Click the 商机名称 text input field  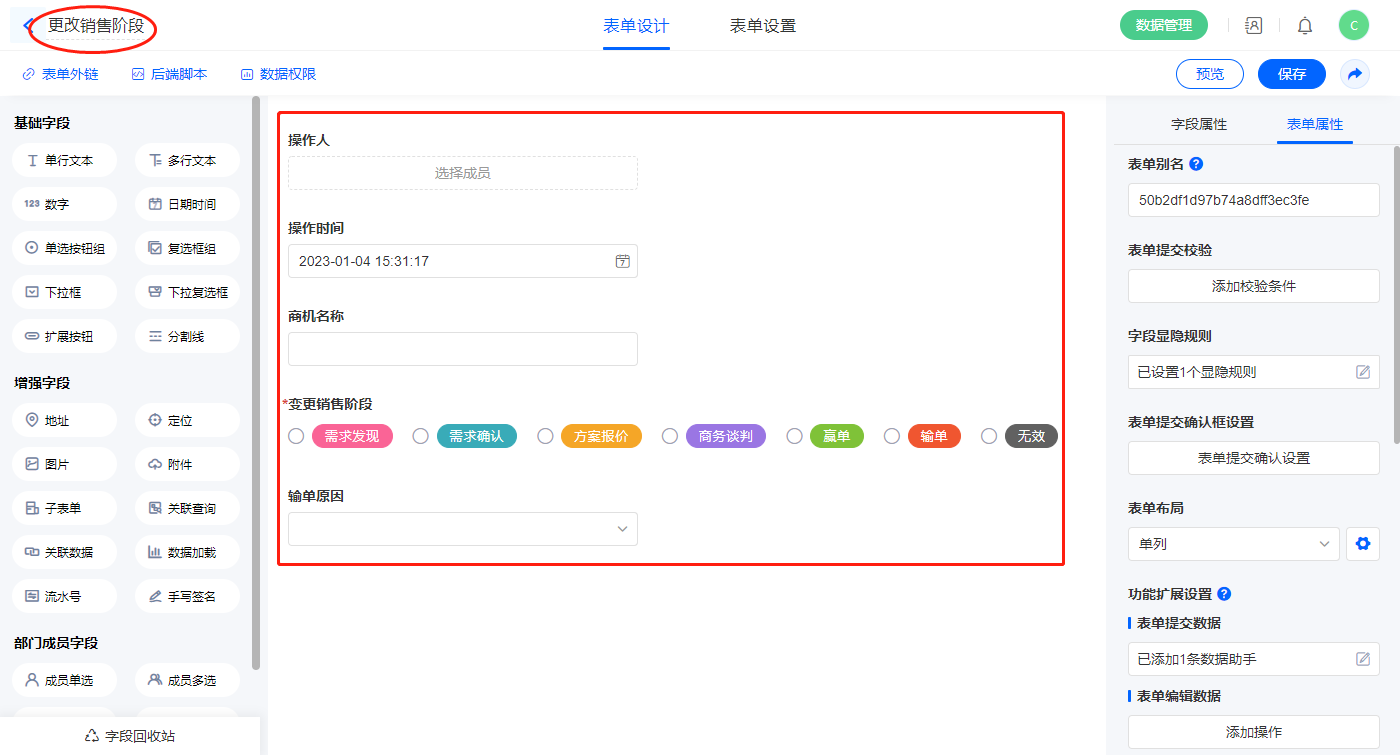coord(462,349)
